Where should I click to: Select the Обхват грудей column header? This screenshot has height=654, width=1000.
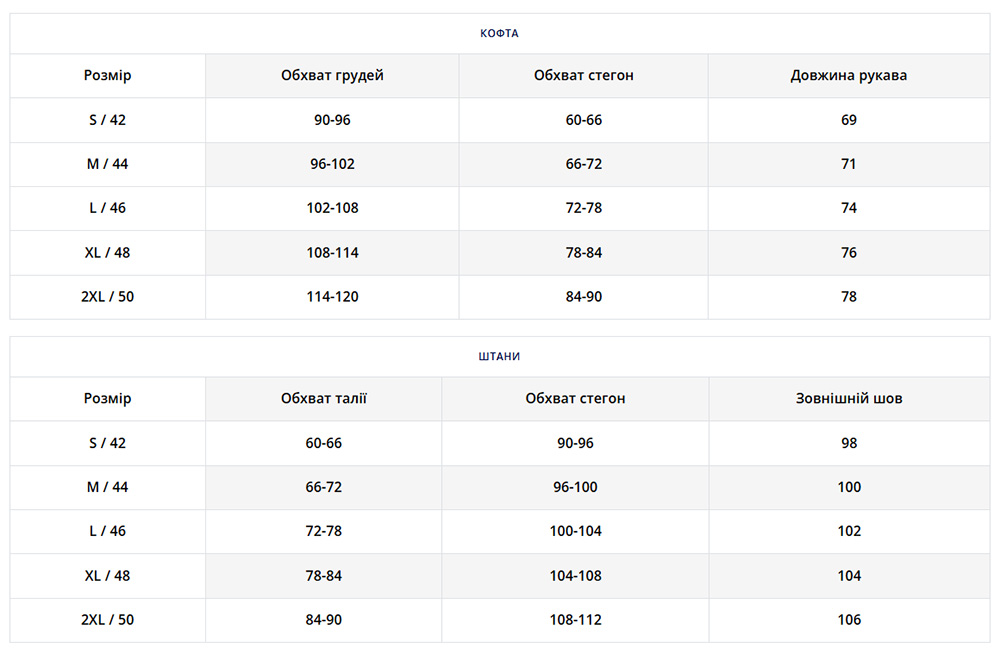point(332,75)
